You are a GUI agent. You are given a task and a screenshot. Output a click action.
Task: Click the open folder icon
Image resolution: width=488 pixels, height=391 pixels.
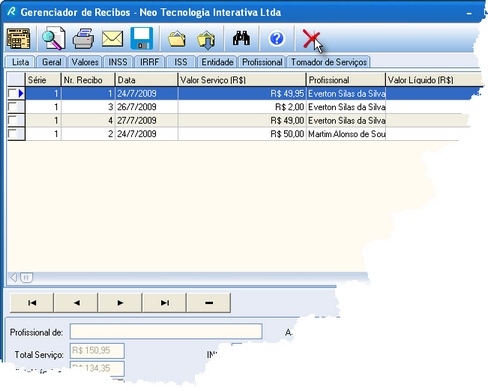(x=177, y=39)
